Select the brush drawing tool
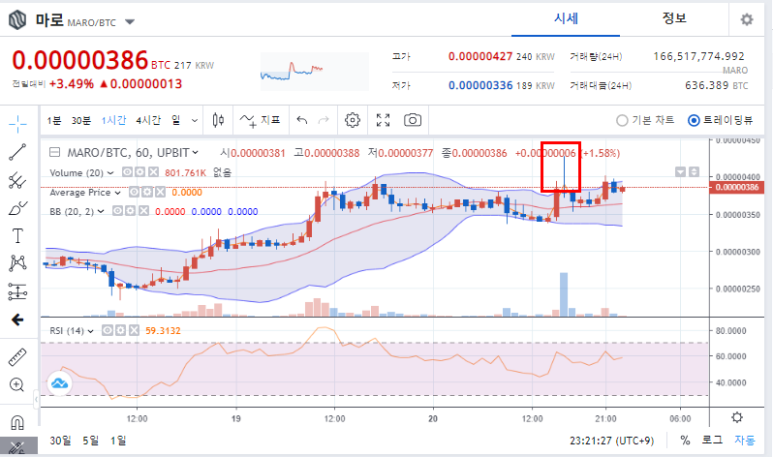 pos(18,208)
